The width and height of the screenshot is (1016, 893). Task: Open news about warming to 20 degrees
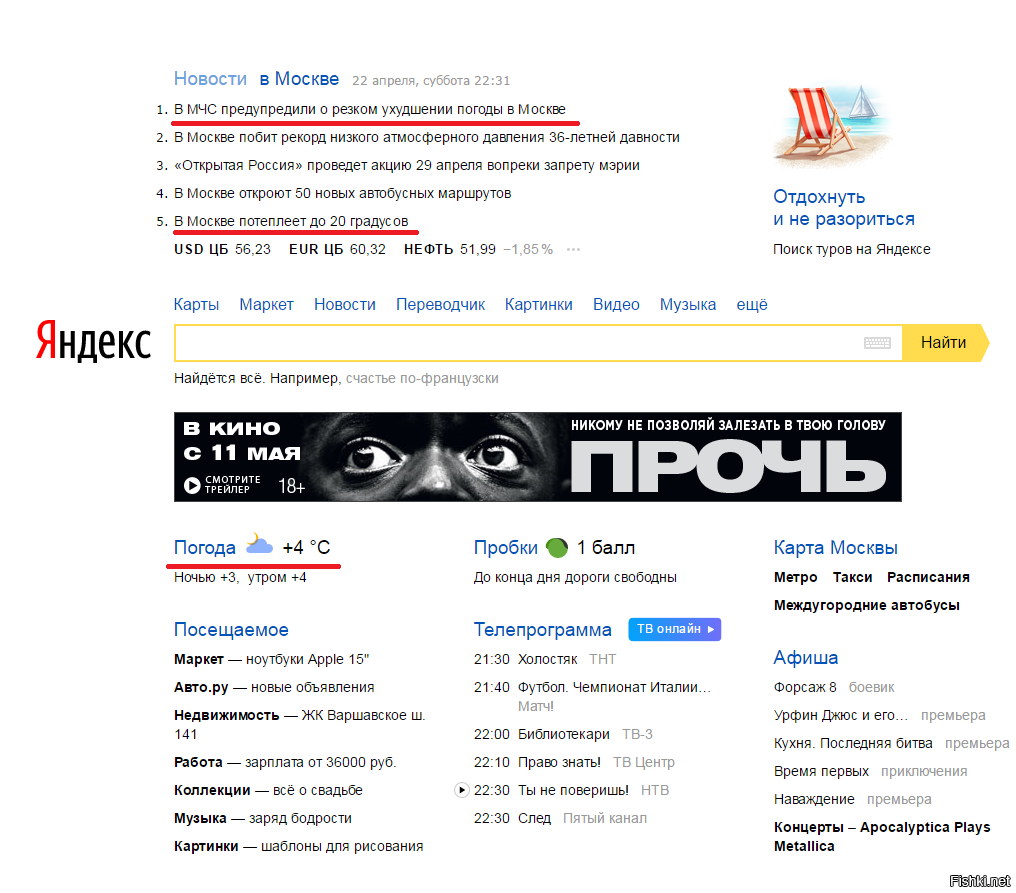tap(291, 221)
